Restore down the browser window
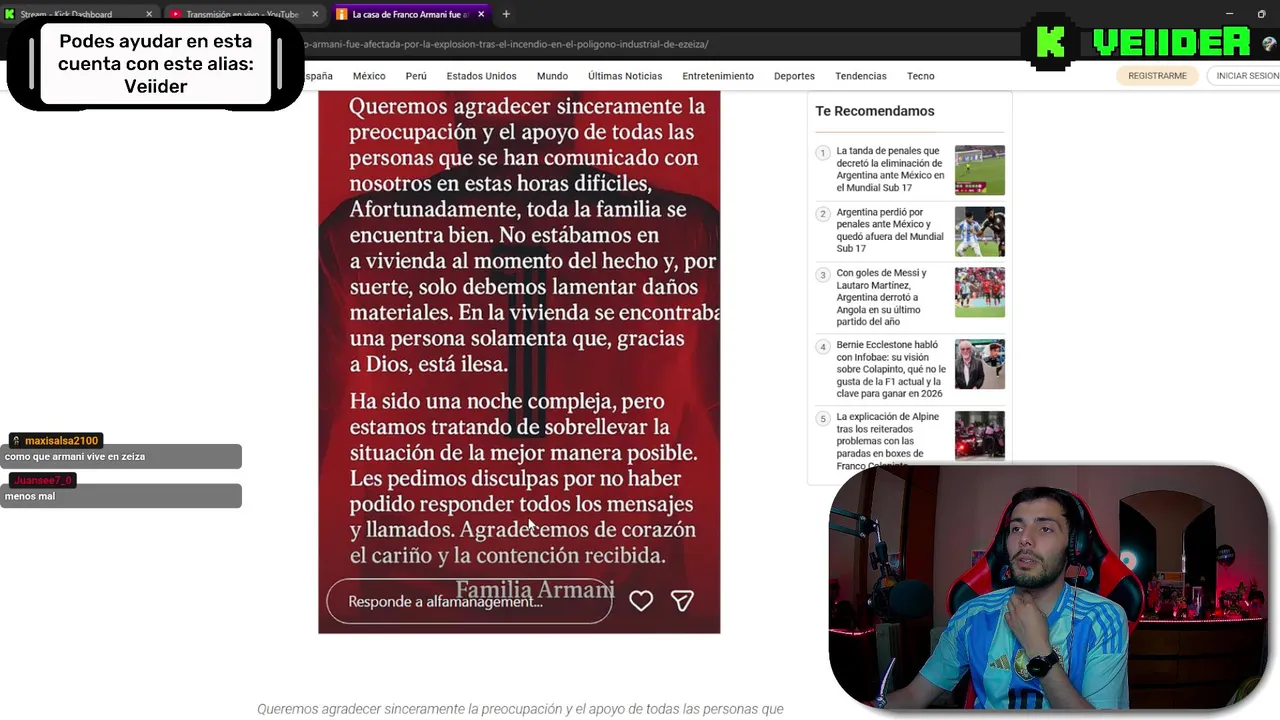The height and width of the screenshot is (720, 1280). [x=1261, y=14]
